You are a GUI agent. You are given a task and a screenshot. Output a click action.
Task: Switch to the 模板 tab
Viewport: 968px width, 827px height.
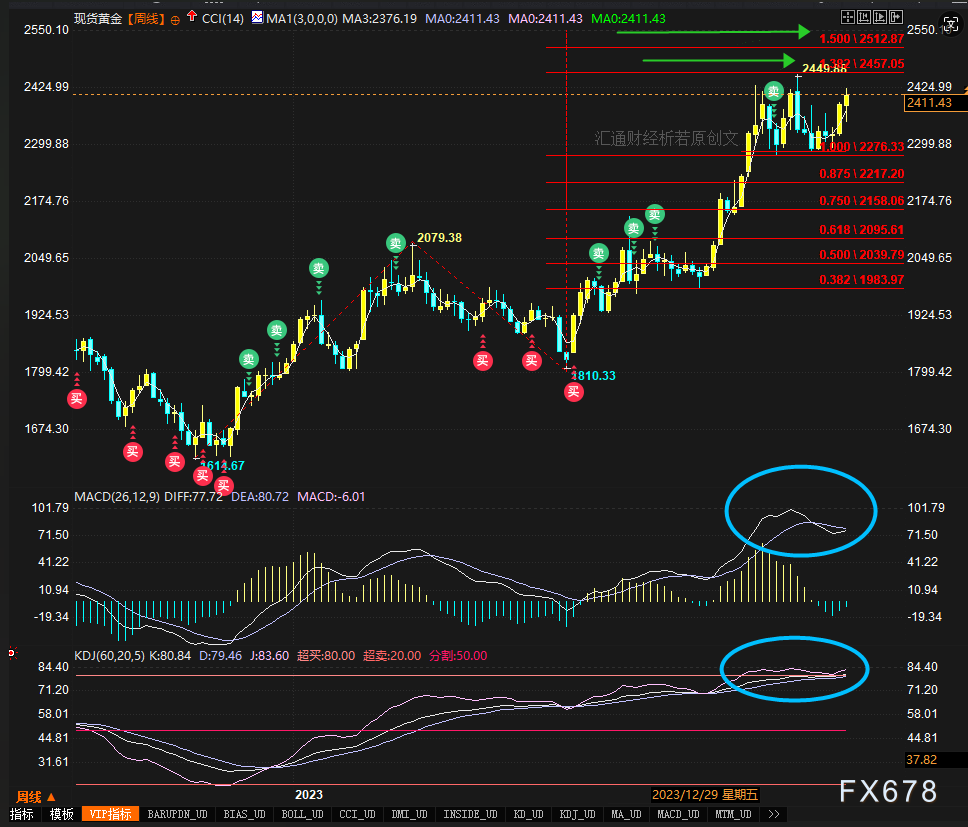[62, 814]
